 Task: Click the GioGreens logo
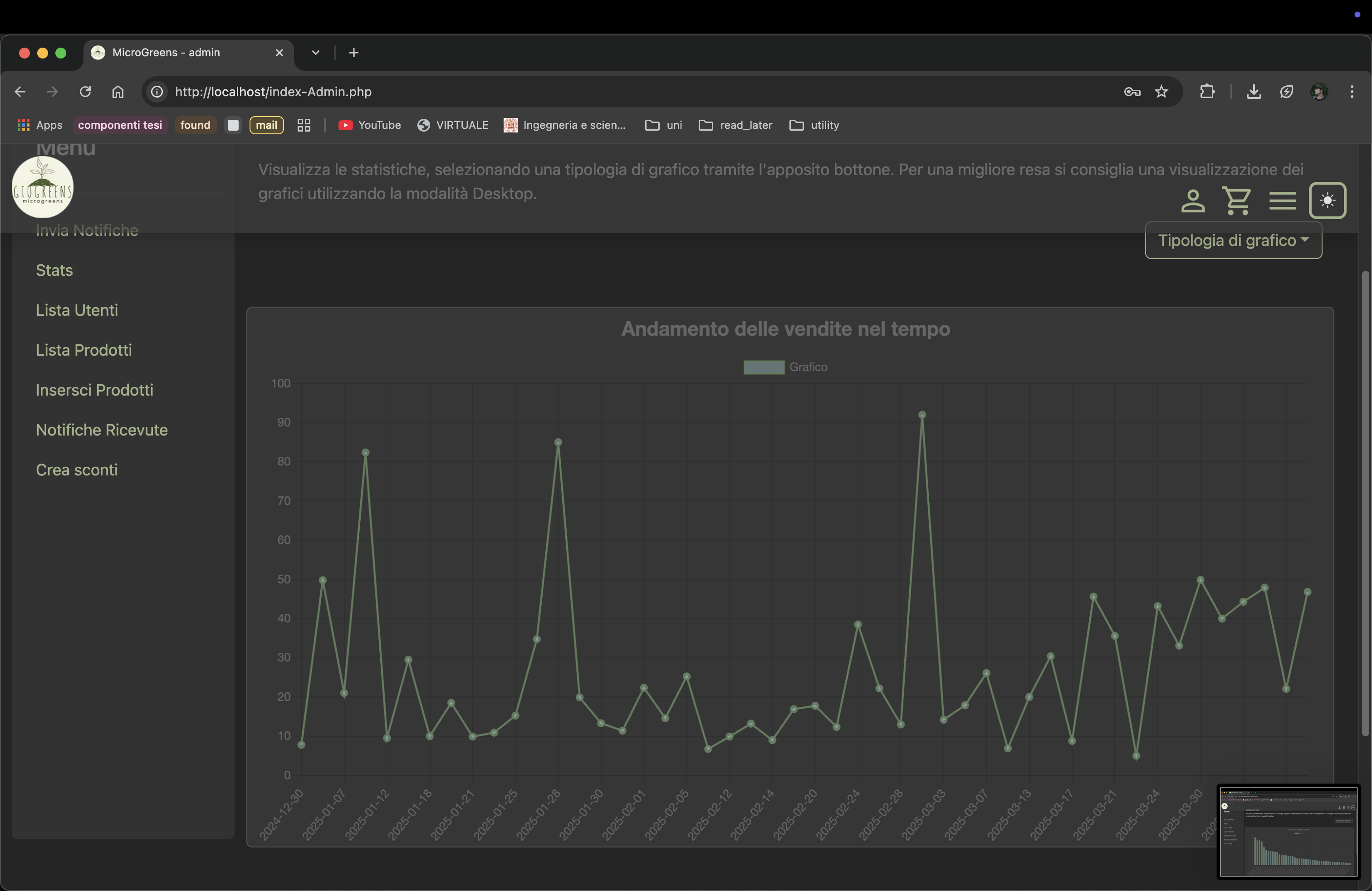tap(43, 187)
